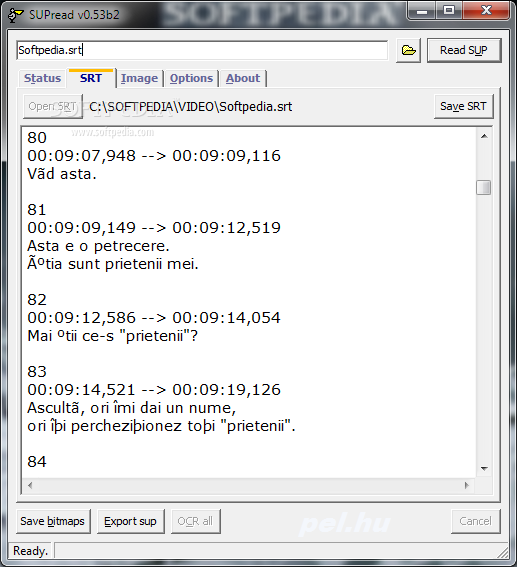The image size is (517, 567).
Task: Click the horizontal scrollbar right arrow
Action: [467, 485]
